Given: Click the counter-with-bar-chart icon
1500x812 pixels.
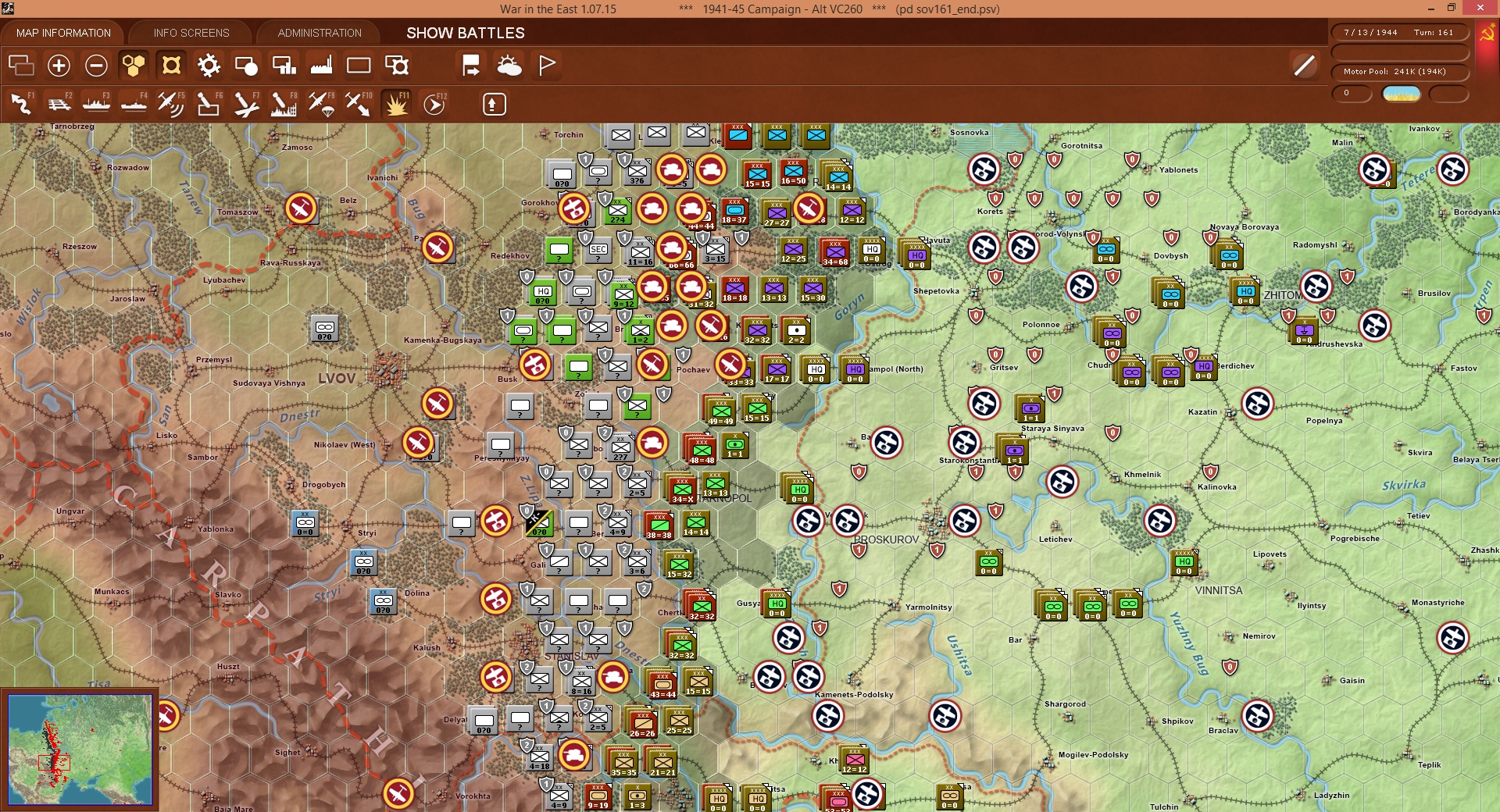Looking at the screenshot, I should [x=284, y=66].
